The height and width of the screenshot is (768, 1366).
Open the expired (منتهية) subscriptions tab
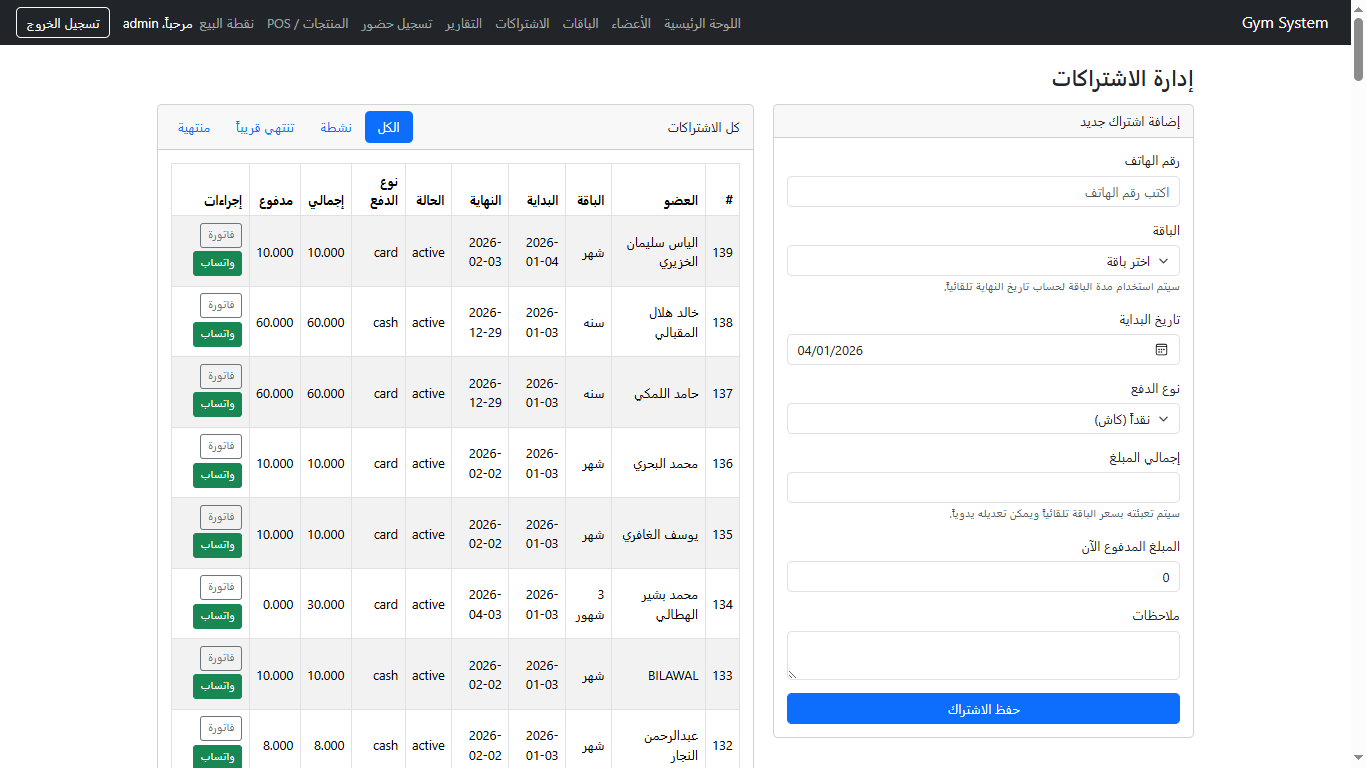tap(194, 127)
